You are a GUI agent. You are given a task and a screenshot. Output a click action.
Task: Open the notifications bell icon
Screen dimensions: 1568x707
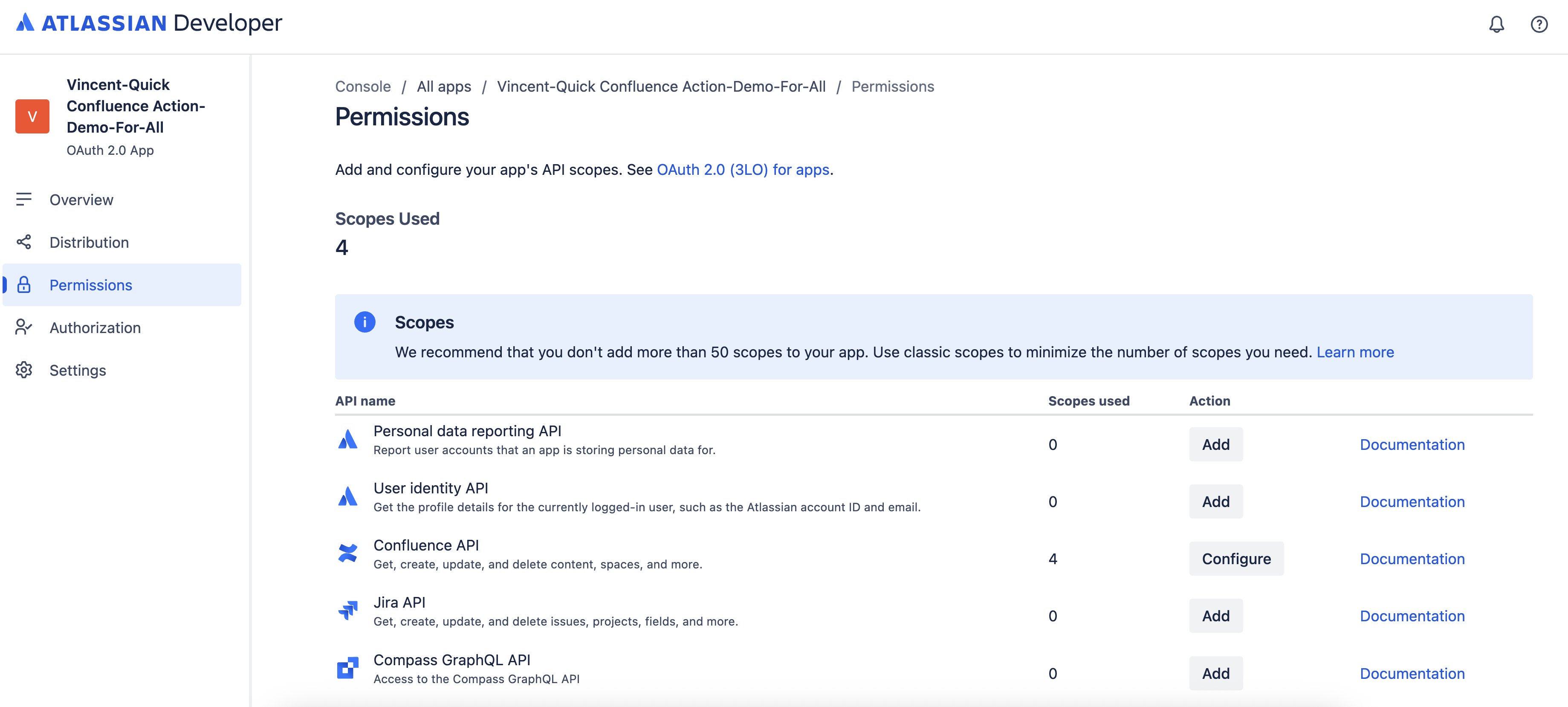coord(1496,24)
